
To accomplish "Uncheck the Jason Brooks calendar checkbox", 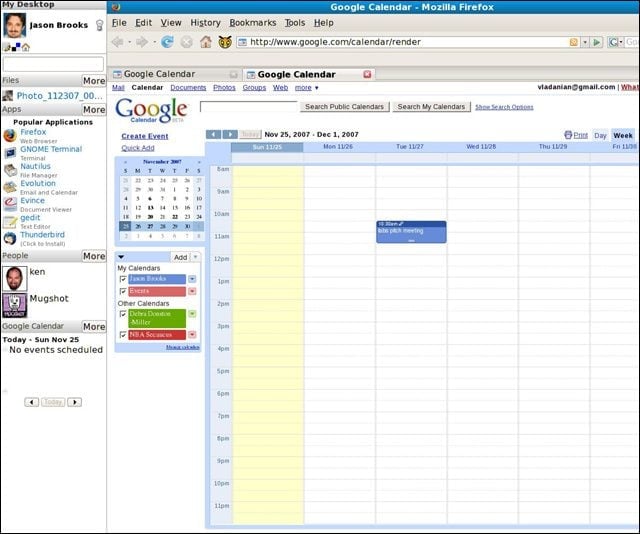I will click(x=122, y=279).
